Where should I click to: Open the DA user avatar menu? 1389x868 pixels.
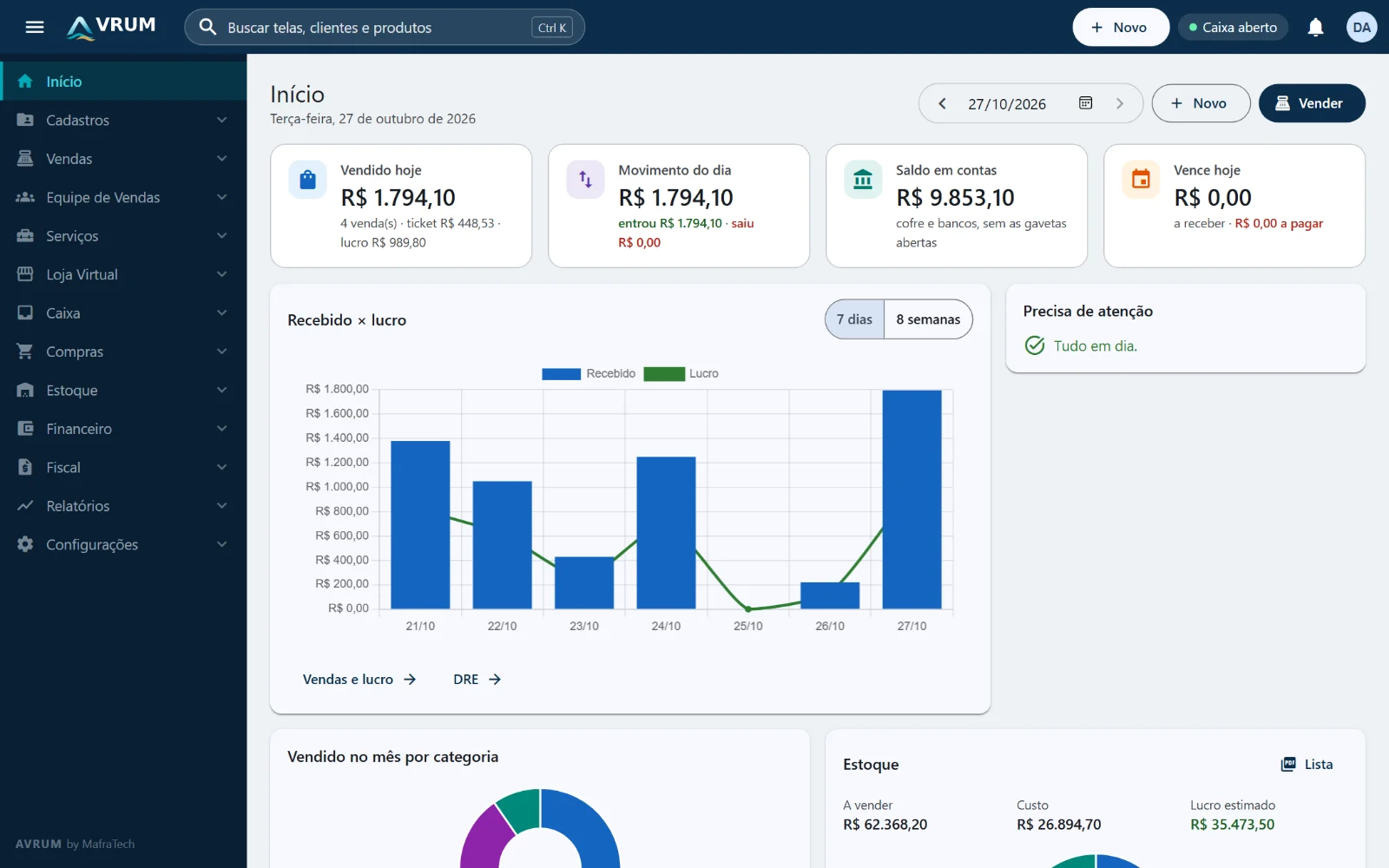(1361, 28)
